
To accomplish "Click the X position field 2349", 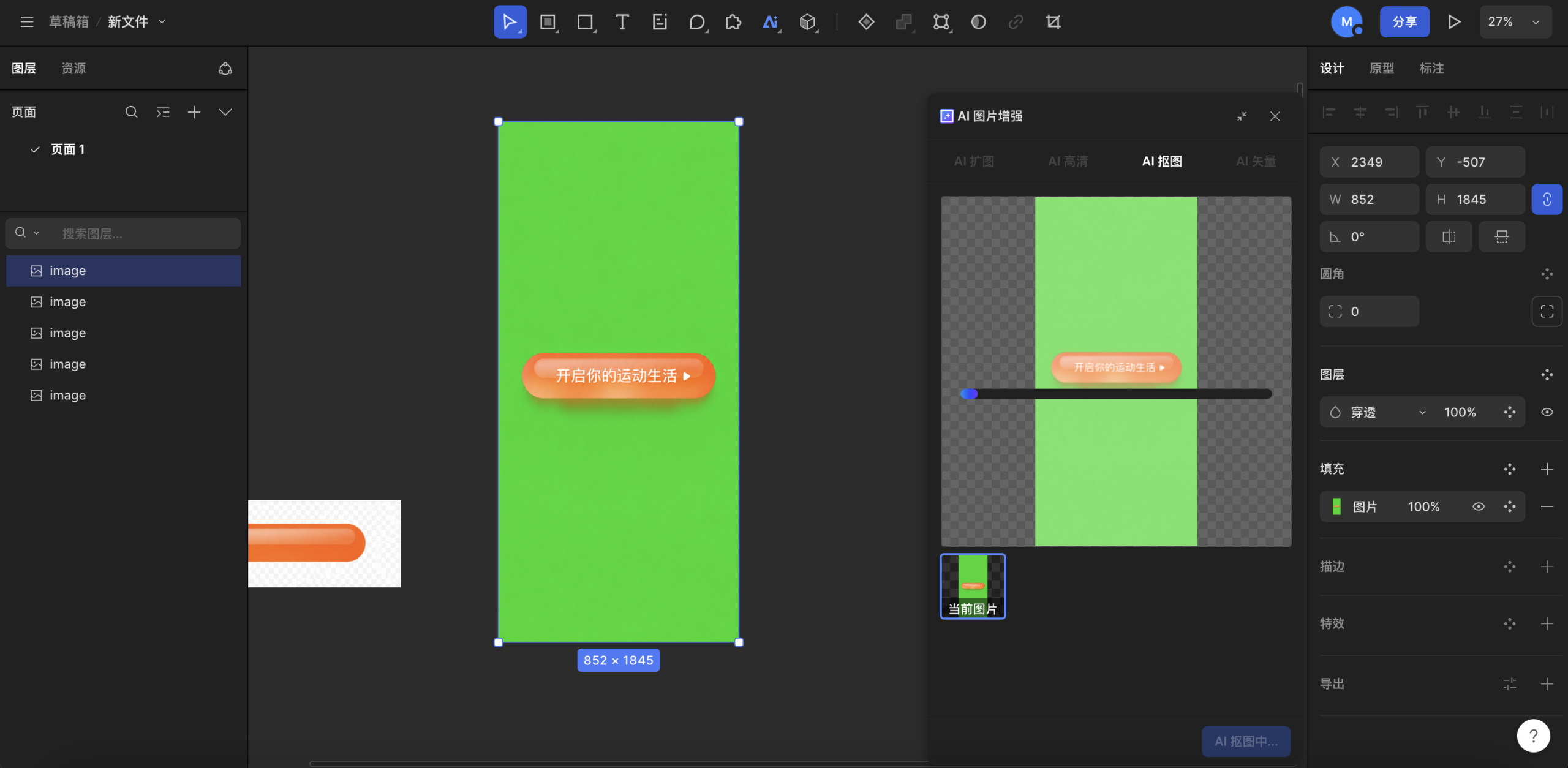I will (1369, 162).
